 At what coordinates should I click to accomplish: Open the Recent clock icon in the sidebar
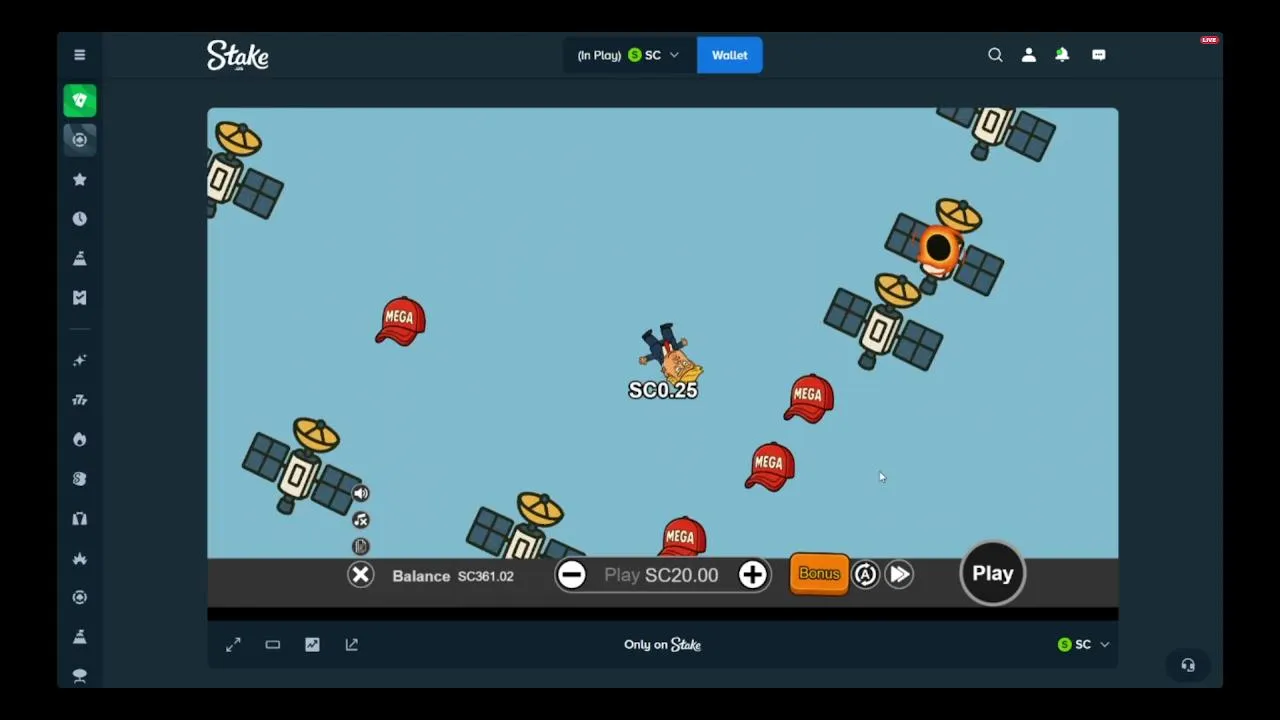pos(80,219)
